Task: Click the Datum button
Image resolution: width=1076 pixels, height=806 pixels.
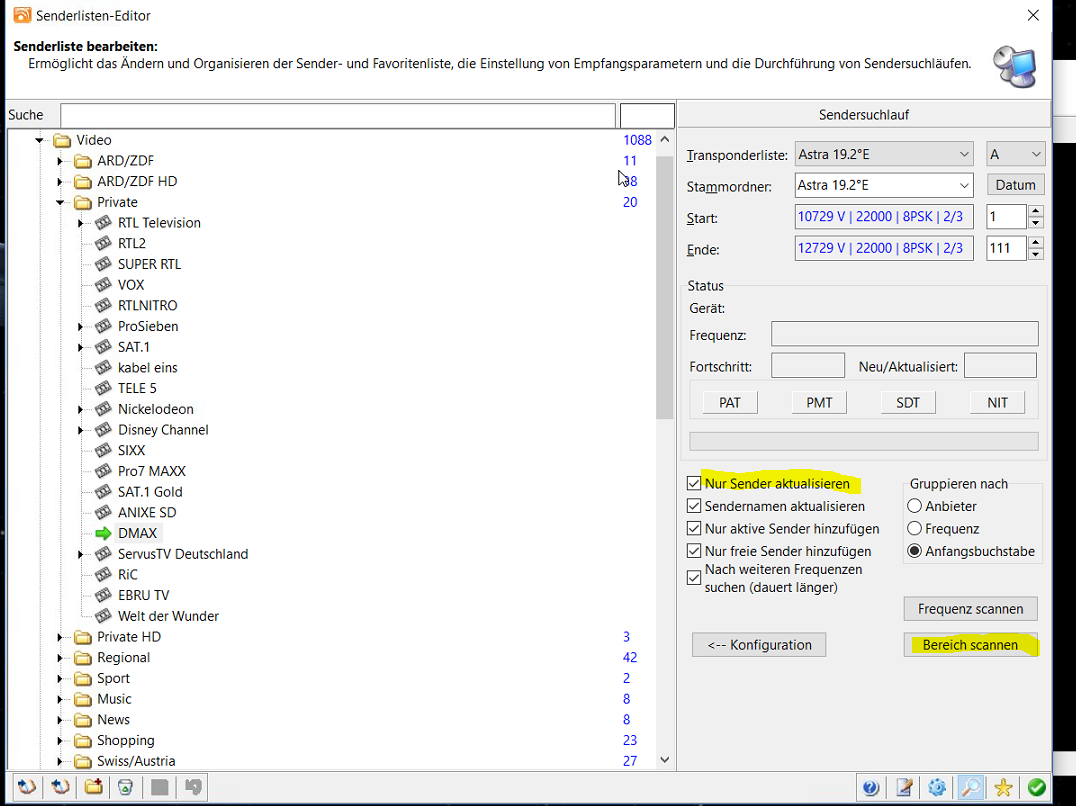Action: point(1016,185)
